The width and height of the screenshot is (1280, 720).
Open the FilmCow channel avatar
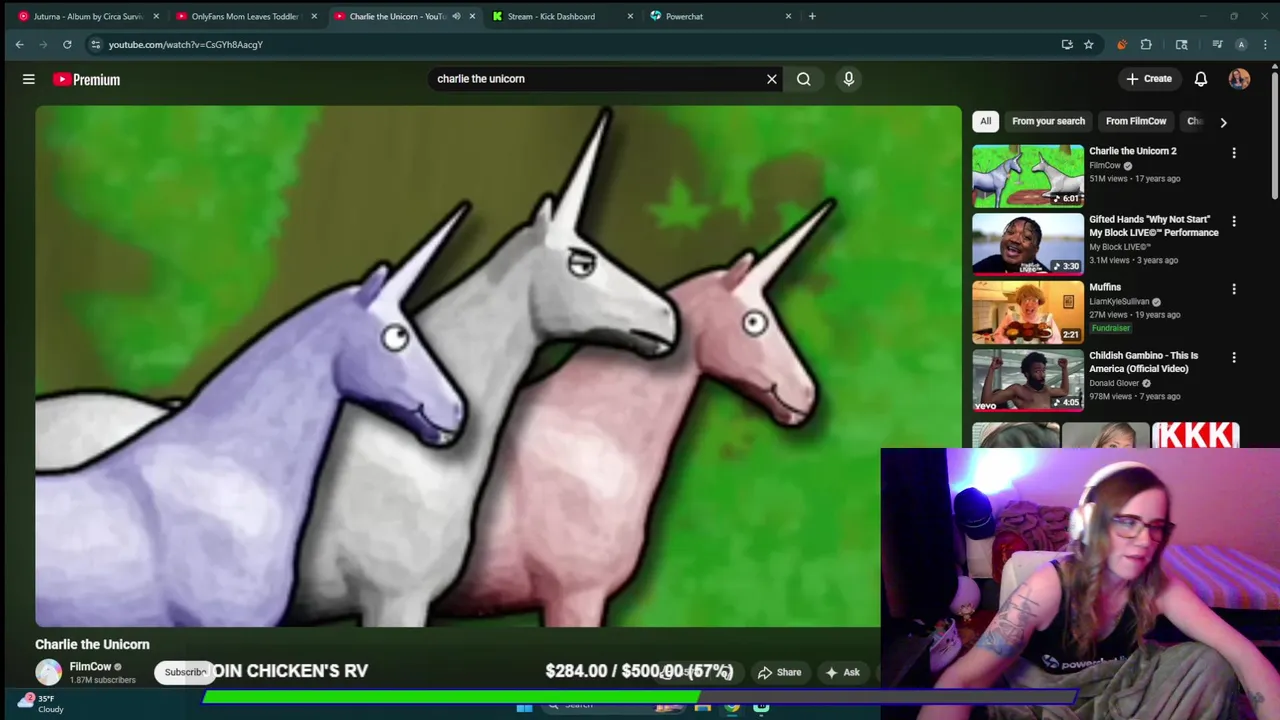click(49, 672)
